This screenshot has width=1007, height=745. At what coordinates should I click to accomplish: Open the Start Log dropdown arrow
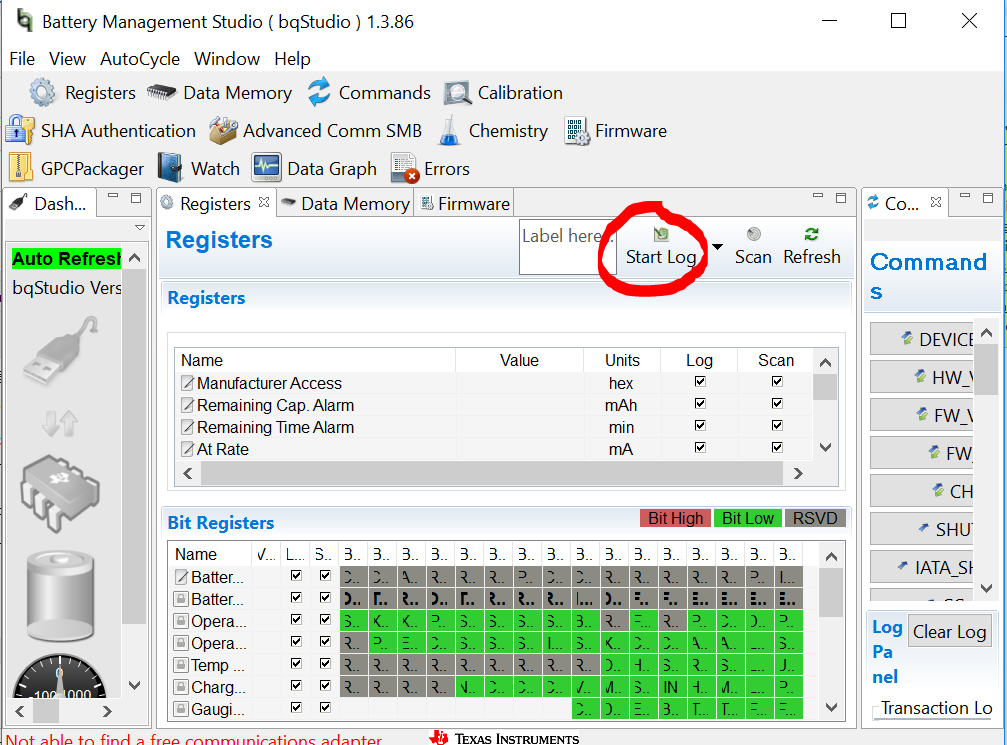pyautogui.click(x=717, y=247)
